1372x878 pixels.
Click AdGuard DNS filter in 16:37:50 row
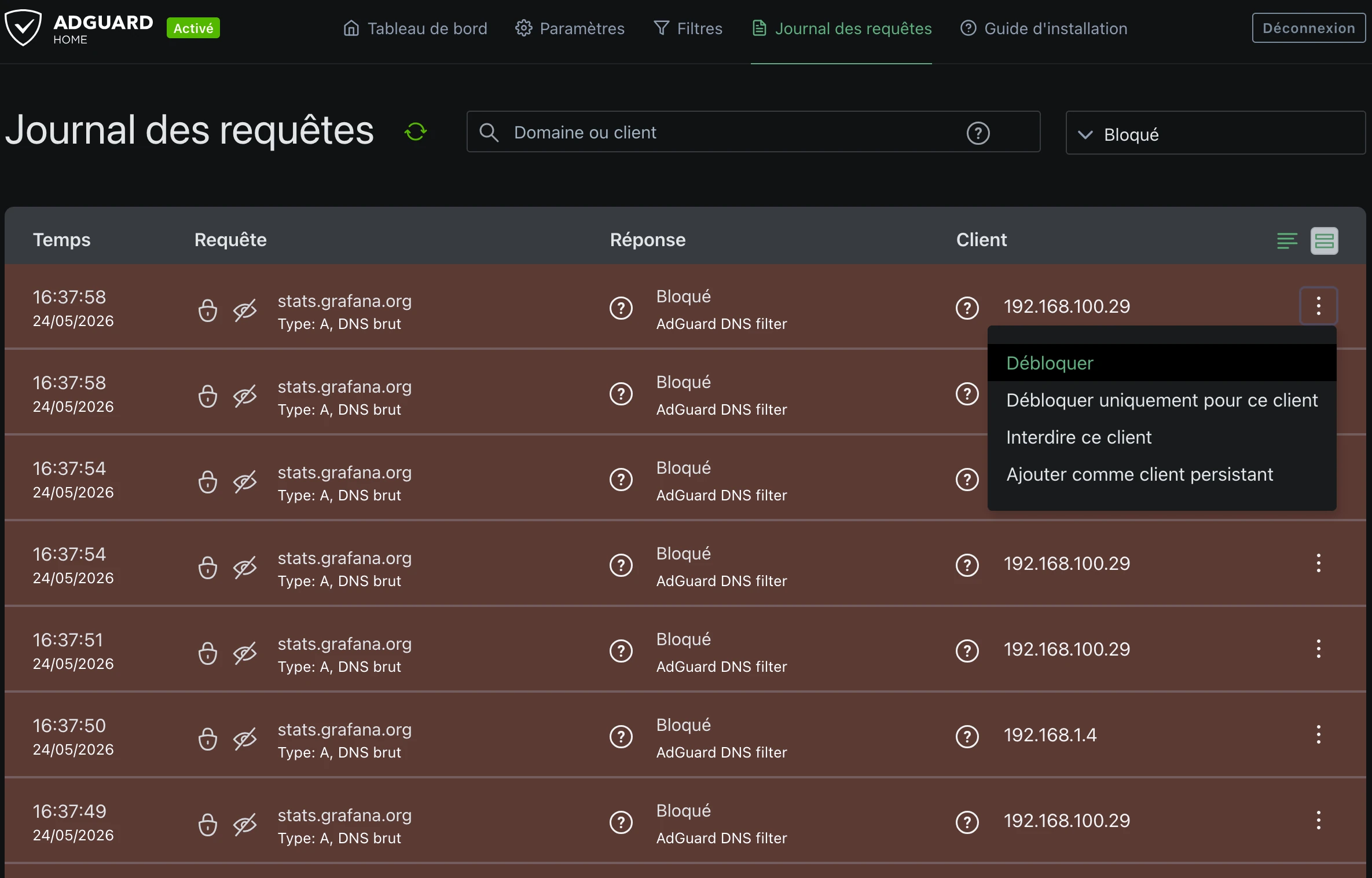click(x=721, y=752)
